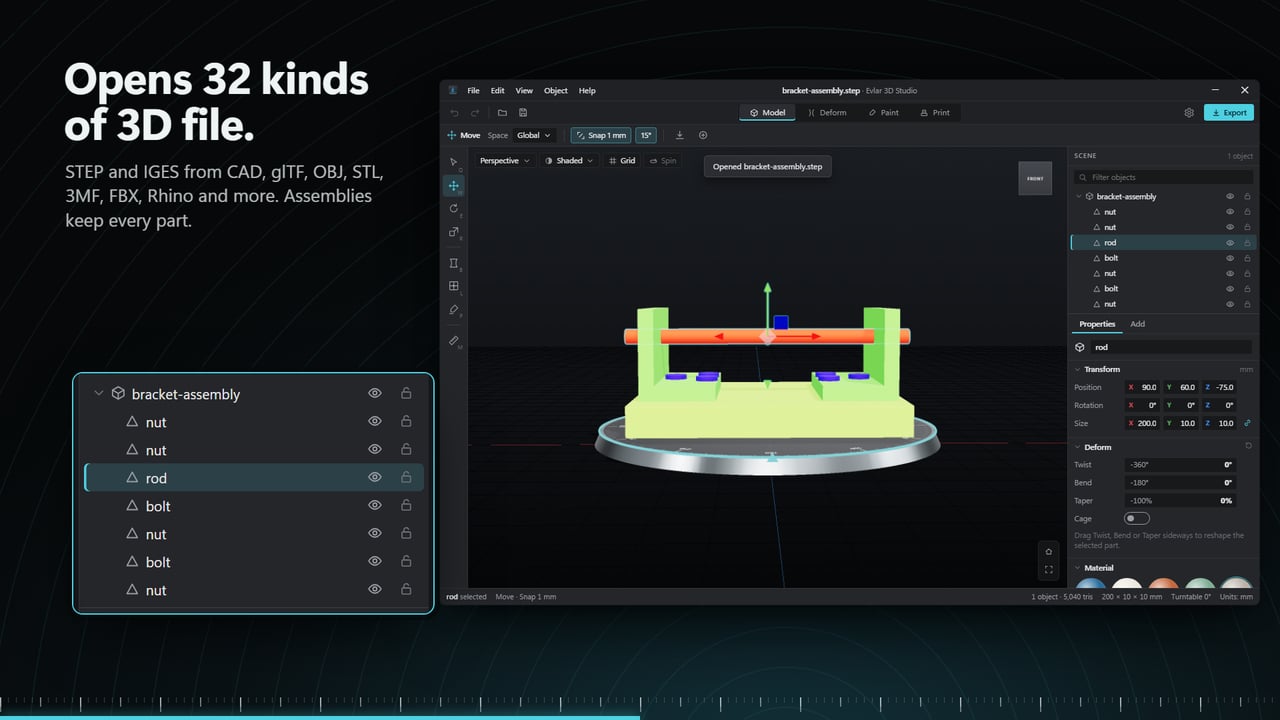Click the blue Z-axis gizmo square

(x=781, y=323)
